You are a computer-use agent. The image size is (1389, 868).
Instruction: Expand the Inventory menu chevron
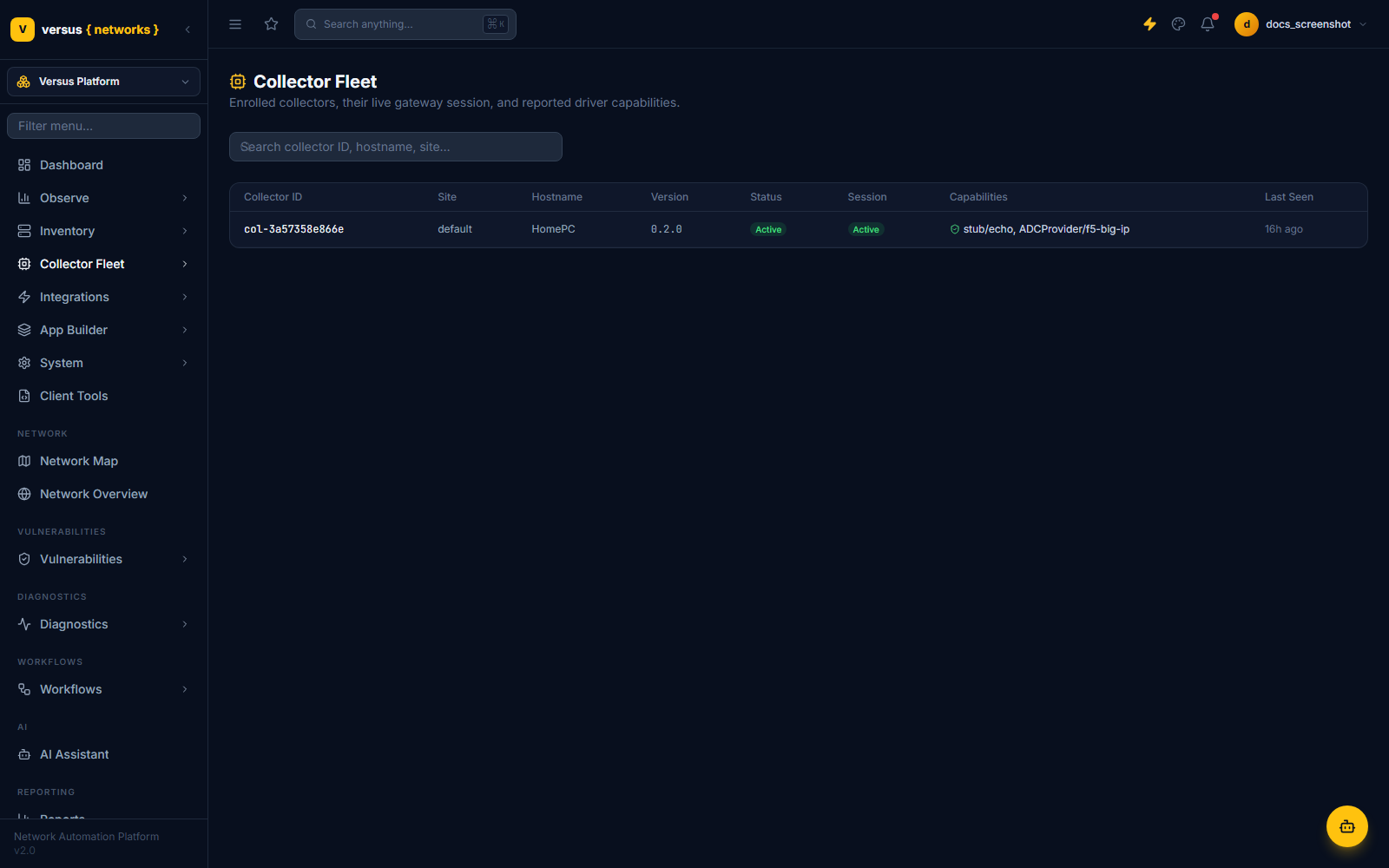185,231
